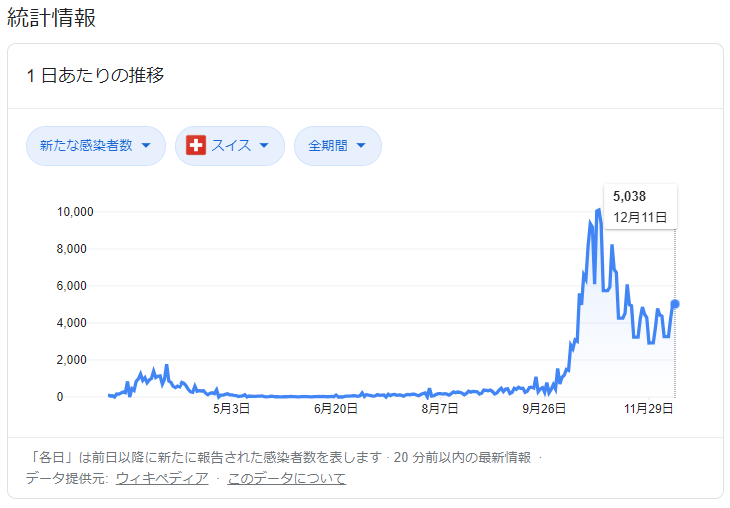
Task: Open the スイス country dropdown
Action: pos(230,146)
